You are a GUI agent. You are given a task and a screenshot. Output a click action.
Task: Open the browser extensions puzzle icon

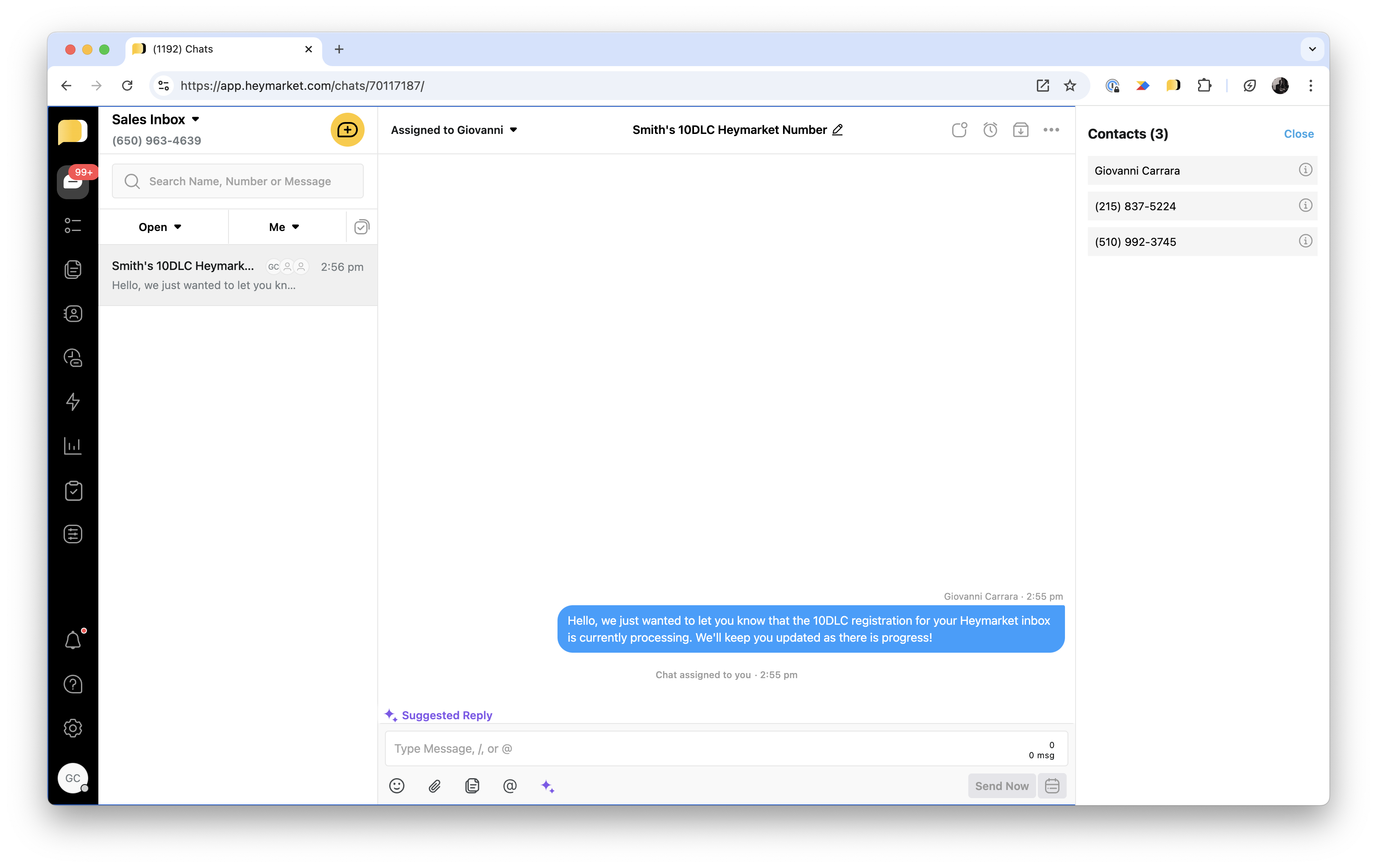coord(1204,86)
